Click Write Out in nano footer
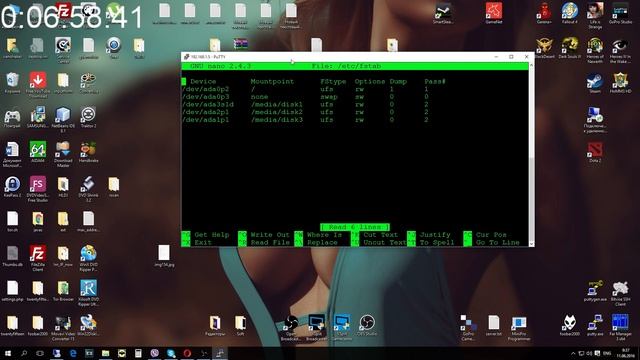The height and width of the screenshot is (360, 640). click(270, 235)
